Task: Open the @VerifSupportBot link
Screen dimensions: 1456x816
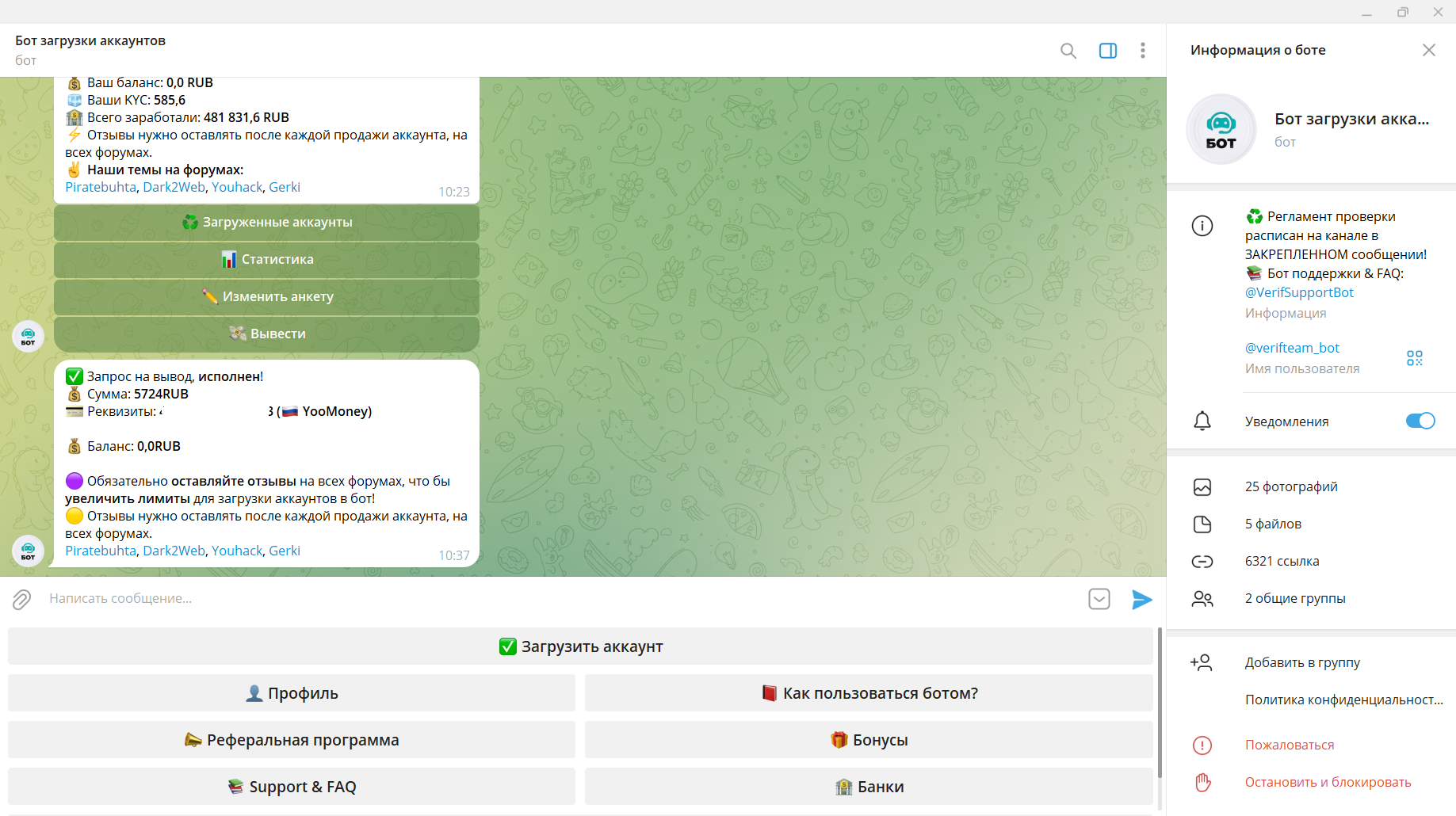Action: tap(1298, 292)
